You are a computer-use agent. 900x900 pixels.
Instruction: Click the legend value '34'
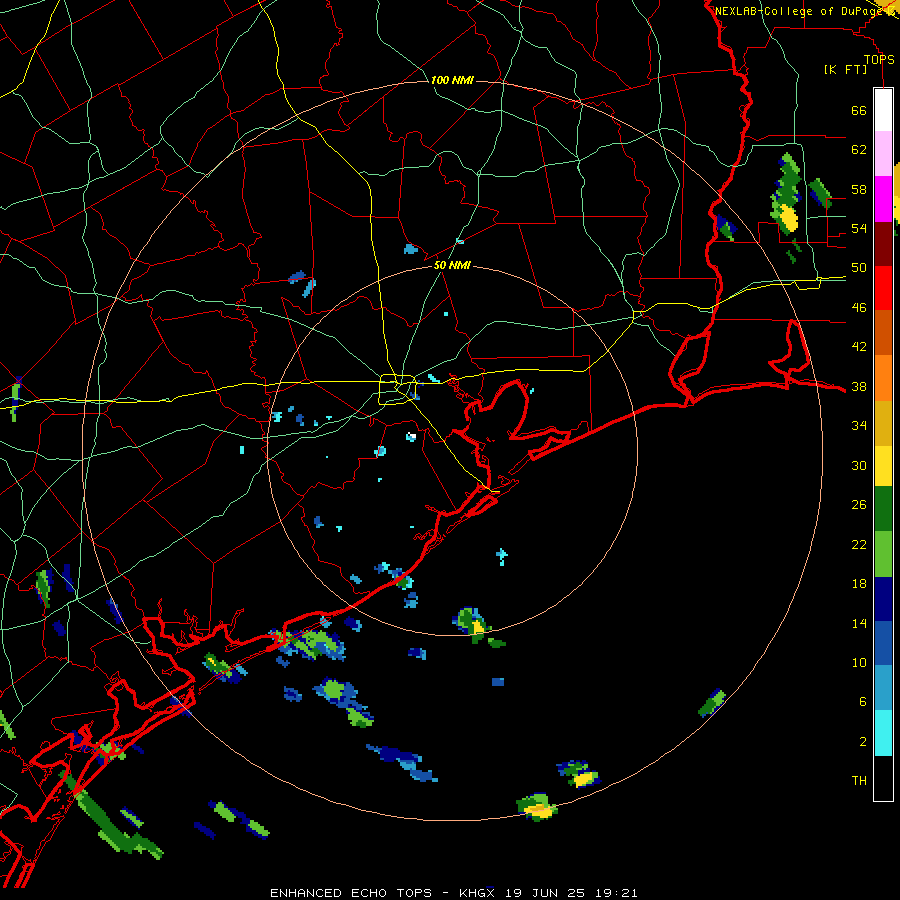[x=859, y=426]
